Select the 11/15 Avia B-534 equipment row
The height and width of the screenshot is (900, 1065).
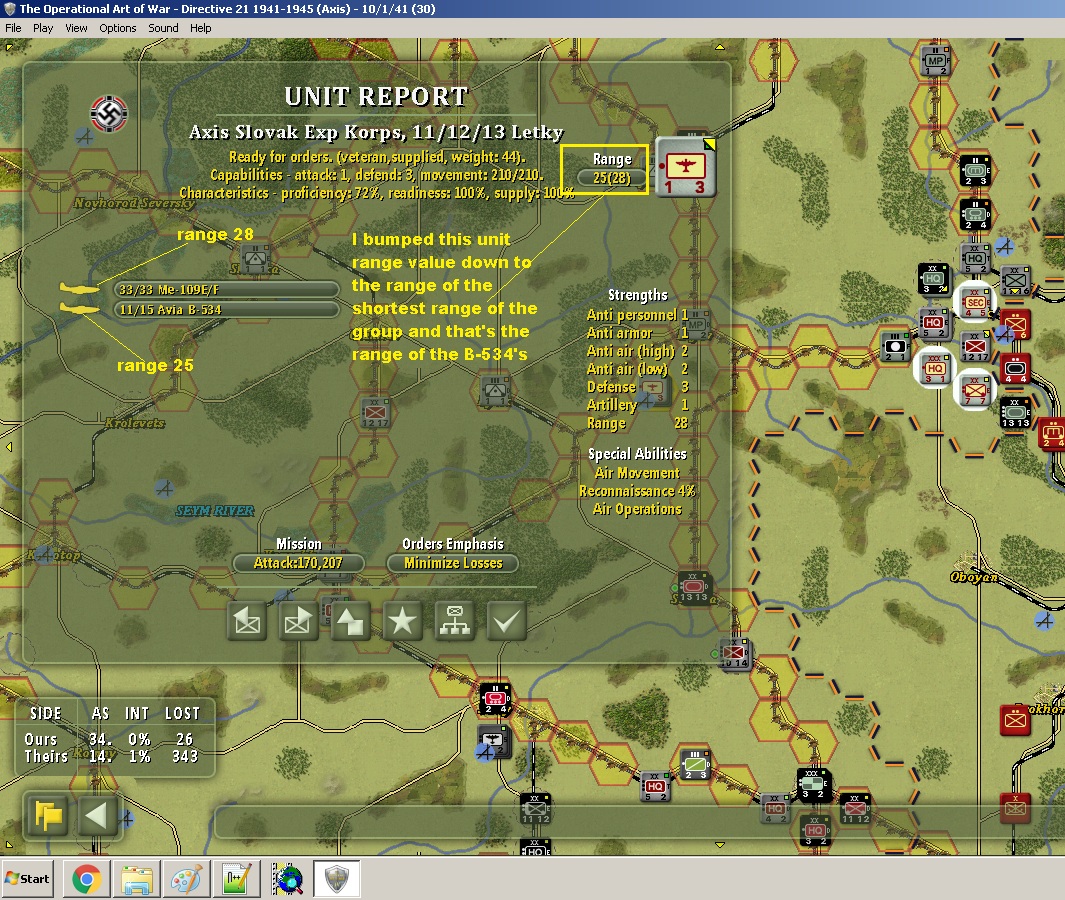226,310
